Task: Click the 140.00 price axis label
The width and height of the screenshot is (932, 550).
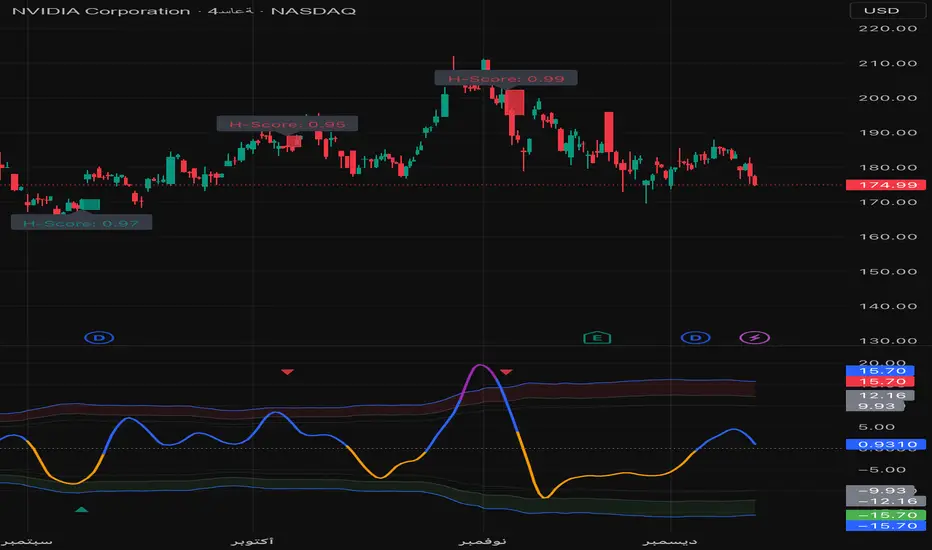Action: pyautogui.click(x=887, y=306)
